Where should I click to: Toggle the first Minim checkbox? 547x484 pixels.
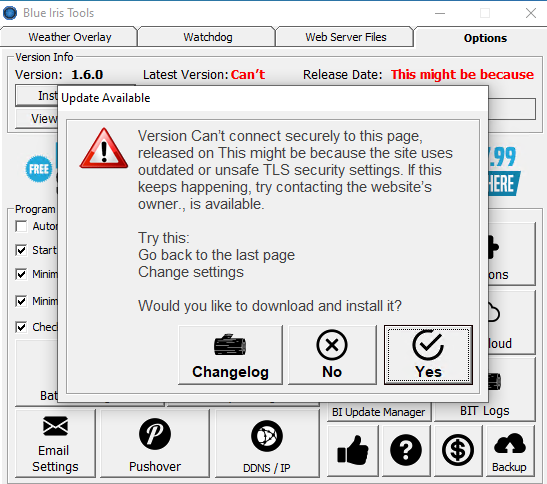21,274
